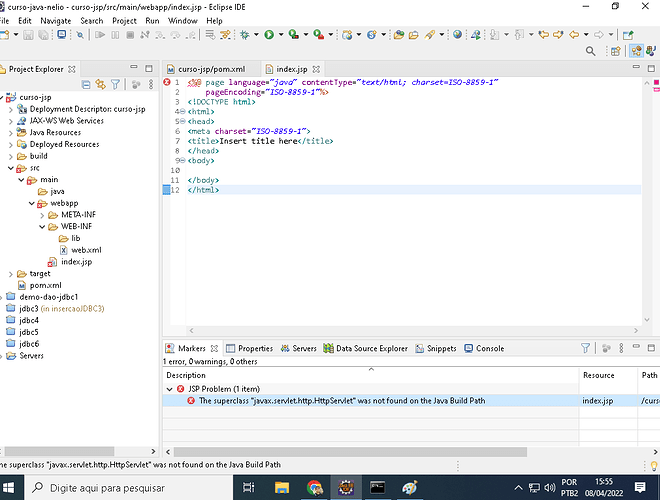Collapse the WEB-INF folder node
The width and height of the screenshot is (660, 500).
[x=42, y=227]
